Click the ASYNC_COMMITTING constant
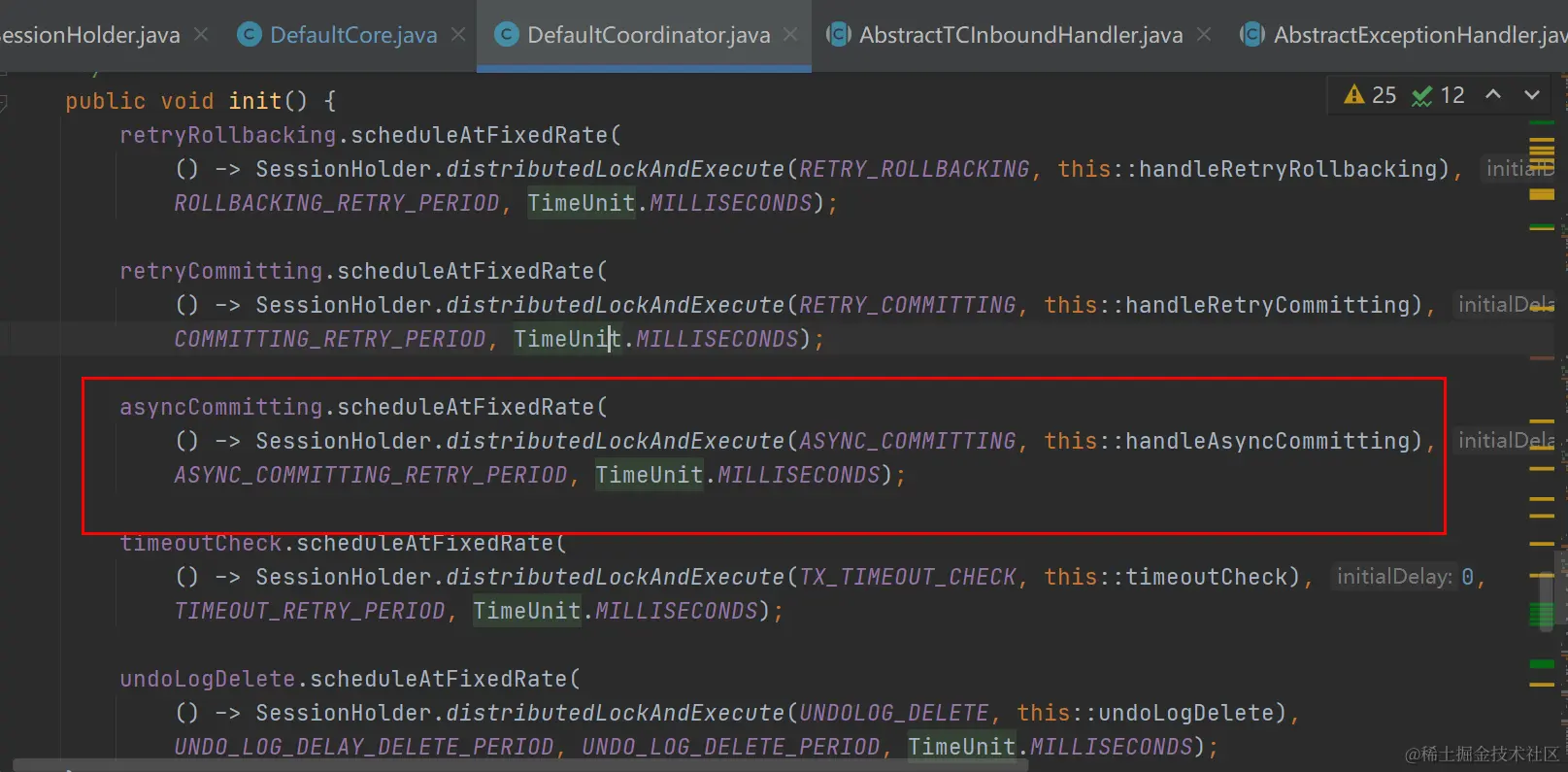This screenshot has width=1568, height=772. [907, 441]
